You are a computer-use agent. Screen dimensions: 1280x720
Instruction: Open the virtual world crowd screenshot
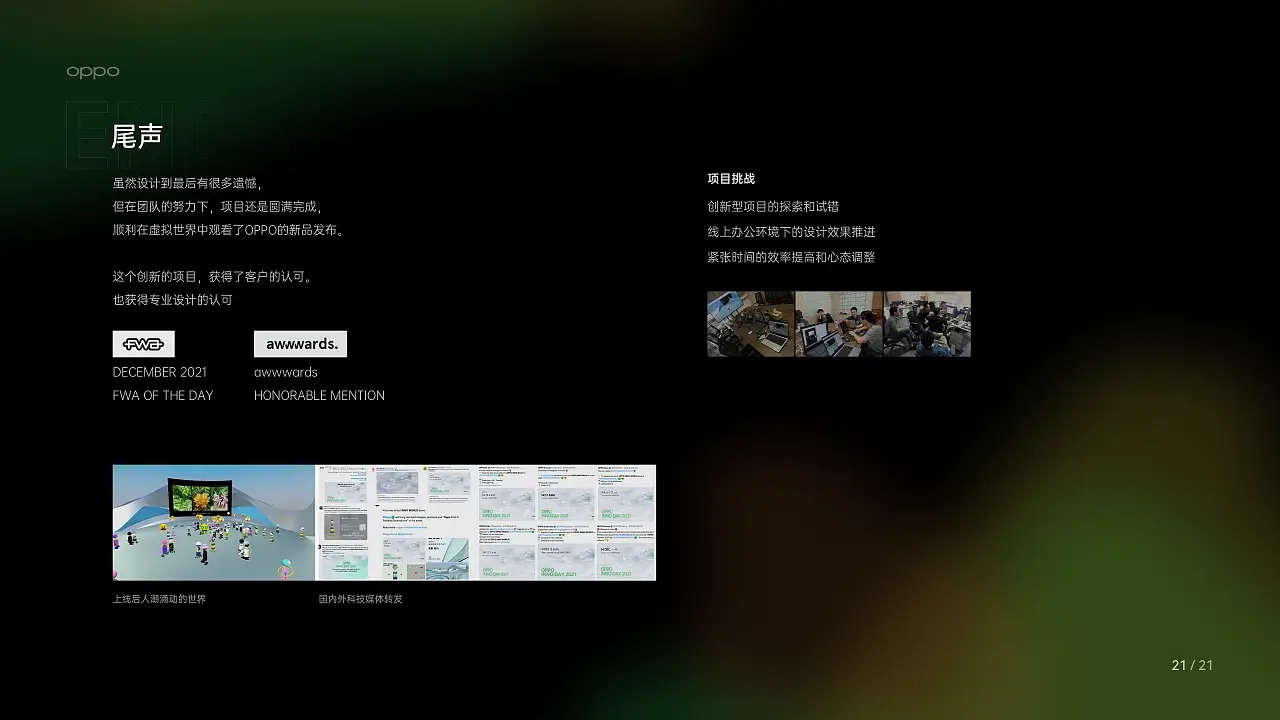click(x=214, y=522)
